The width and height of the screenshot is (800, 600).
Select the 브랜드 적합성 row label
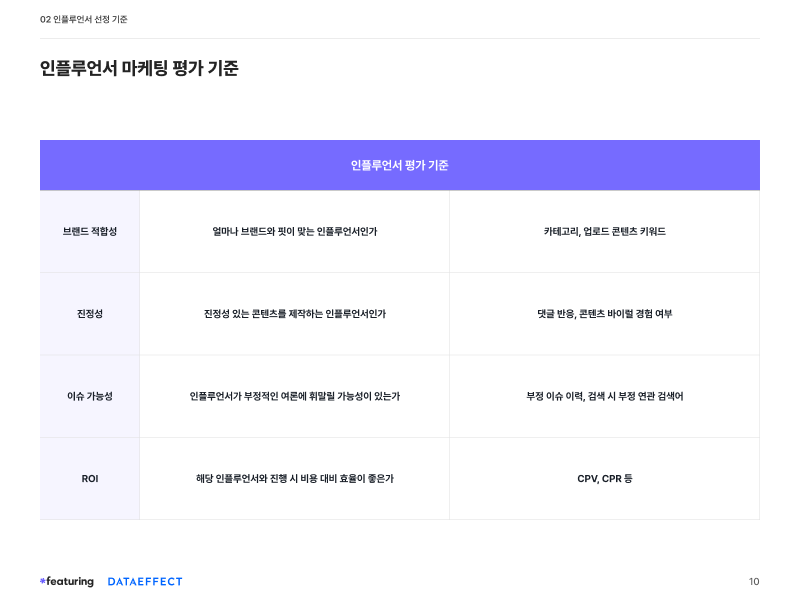(90, 232)
